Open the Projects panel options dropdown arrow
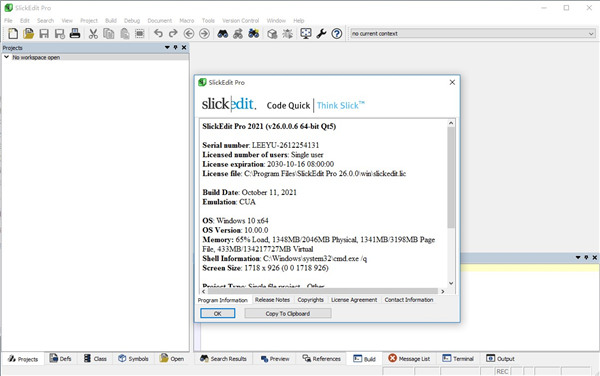600x376 pixels. tap(167, 47)
